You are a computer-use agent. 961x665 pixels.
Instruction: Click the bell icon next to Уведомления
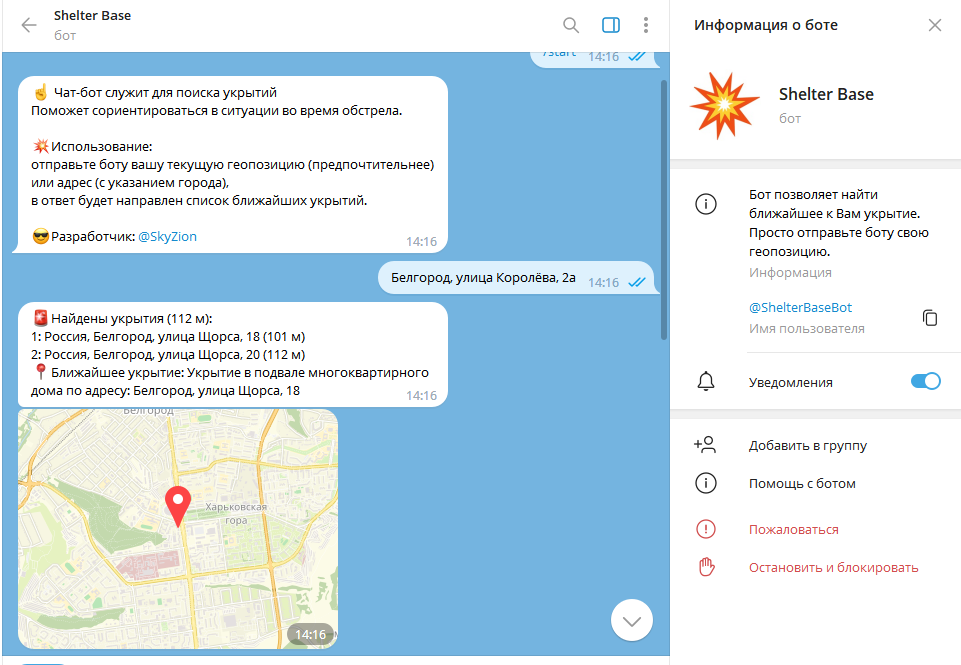click(706, 381)
